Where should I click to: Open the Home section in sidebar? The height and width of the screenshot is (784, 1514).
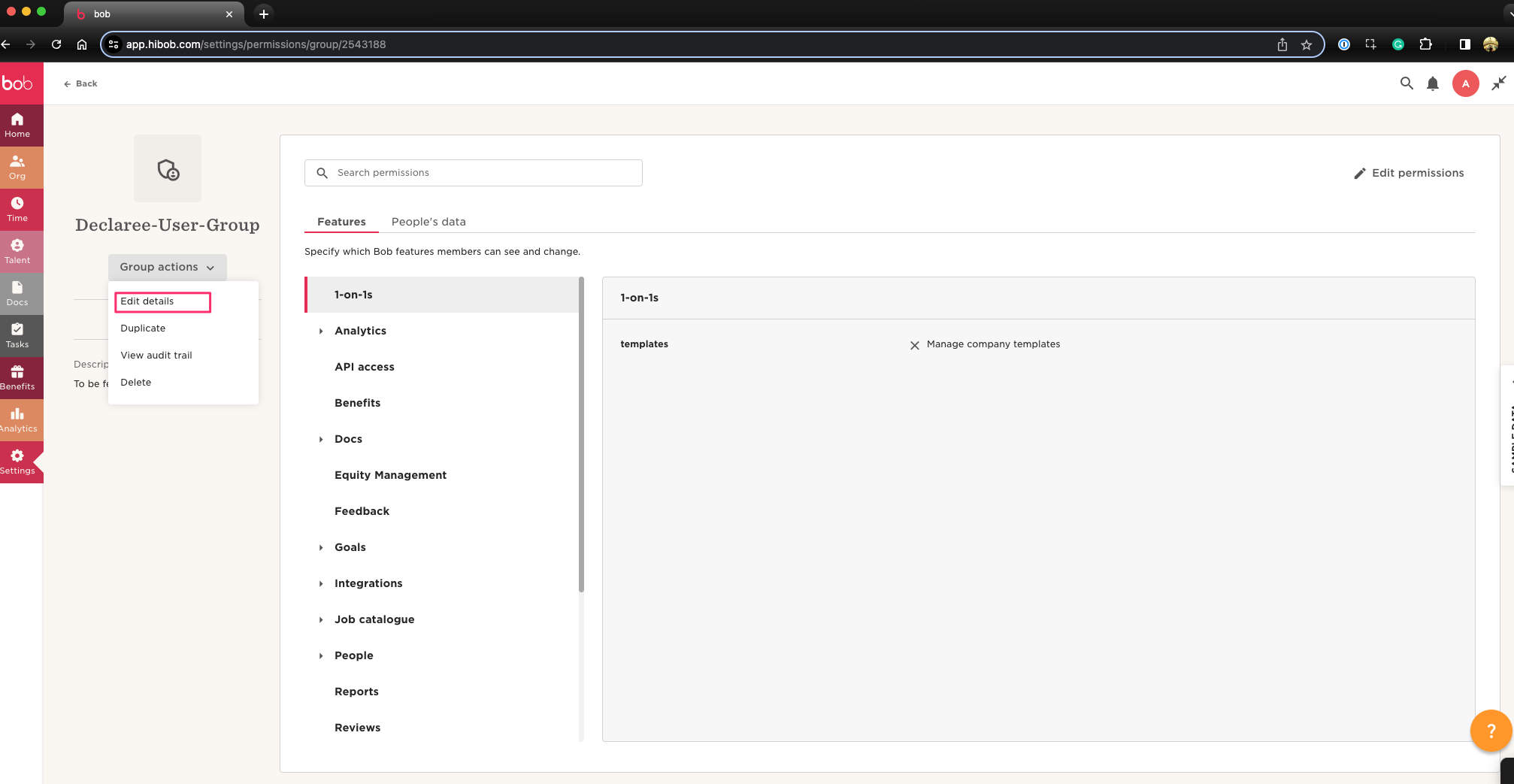[17, 125]
